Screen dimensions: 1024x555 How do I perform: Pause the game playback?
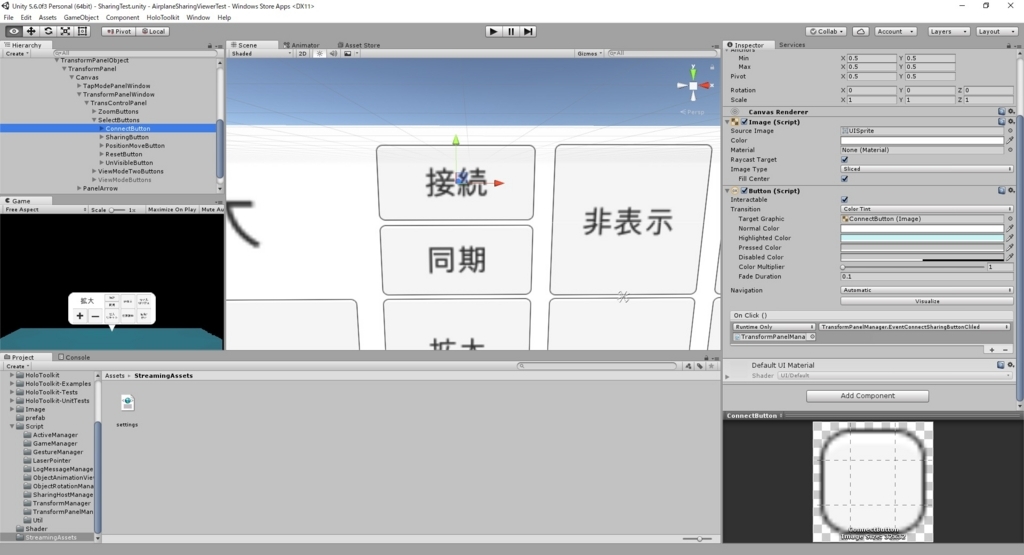click(511, 31)
